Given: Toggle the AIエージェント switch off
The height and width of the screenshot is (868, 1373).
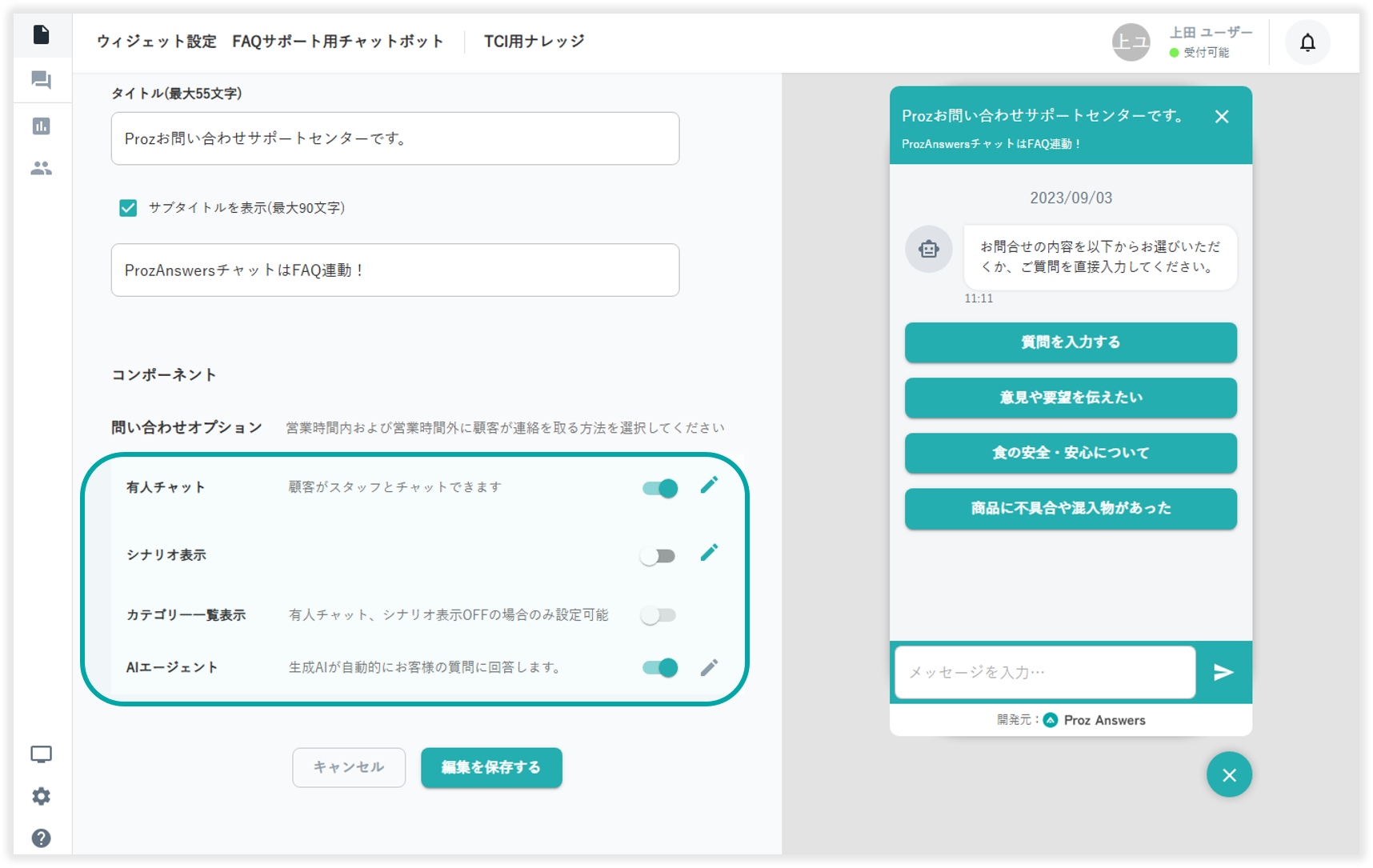Looking at the screenshot, I should point(660,667).
